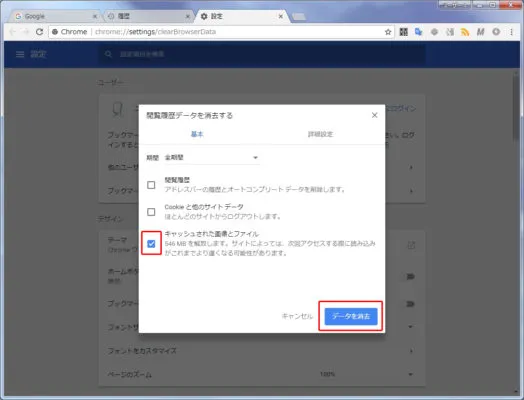Open the QR code extension icon

404,32
